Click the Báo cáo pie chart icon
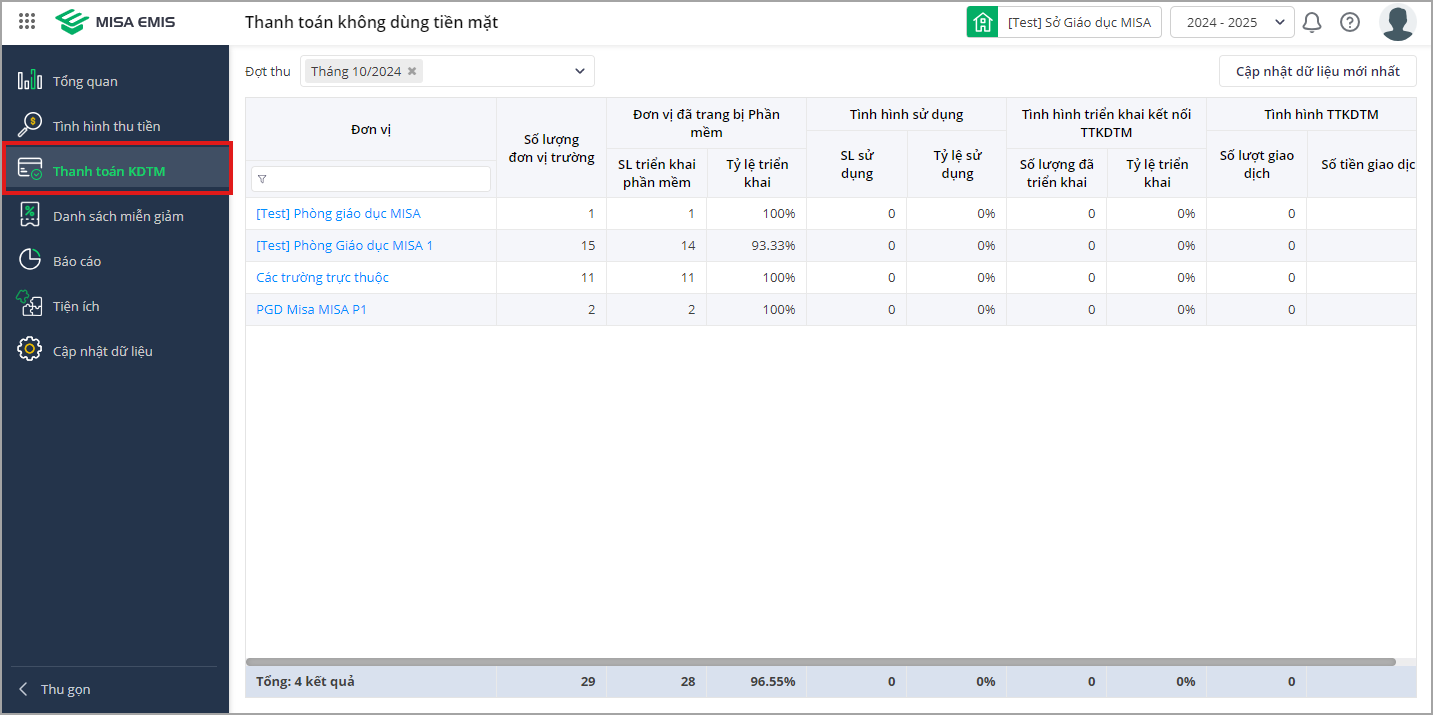Image resolution: width=1433 pixels, height=715 pixels. tap(30, 261)
